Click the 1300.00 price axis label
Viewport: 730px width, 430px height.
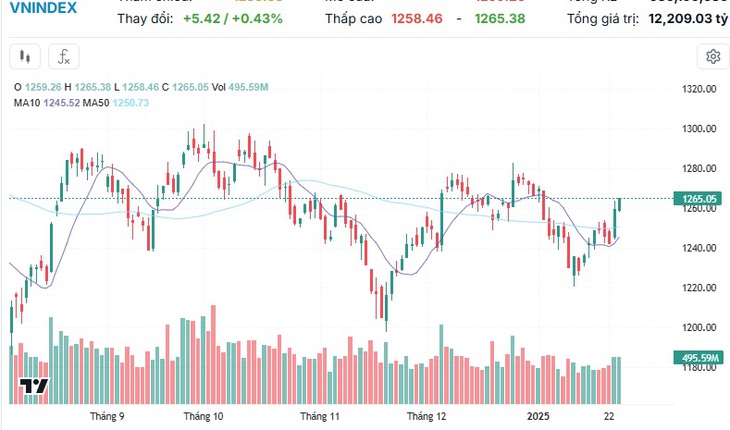[699, 129]
